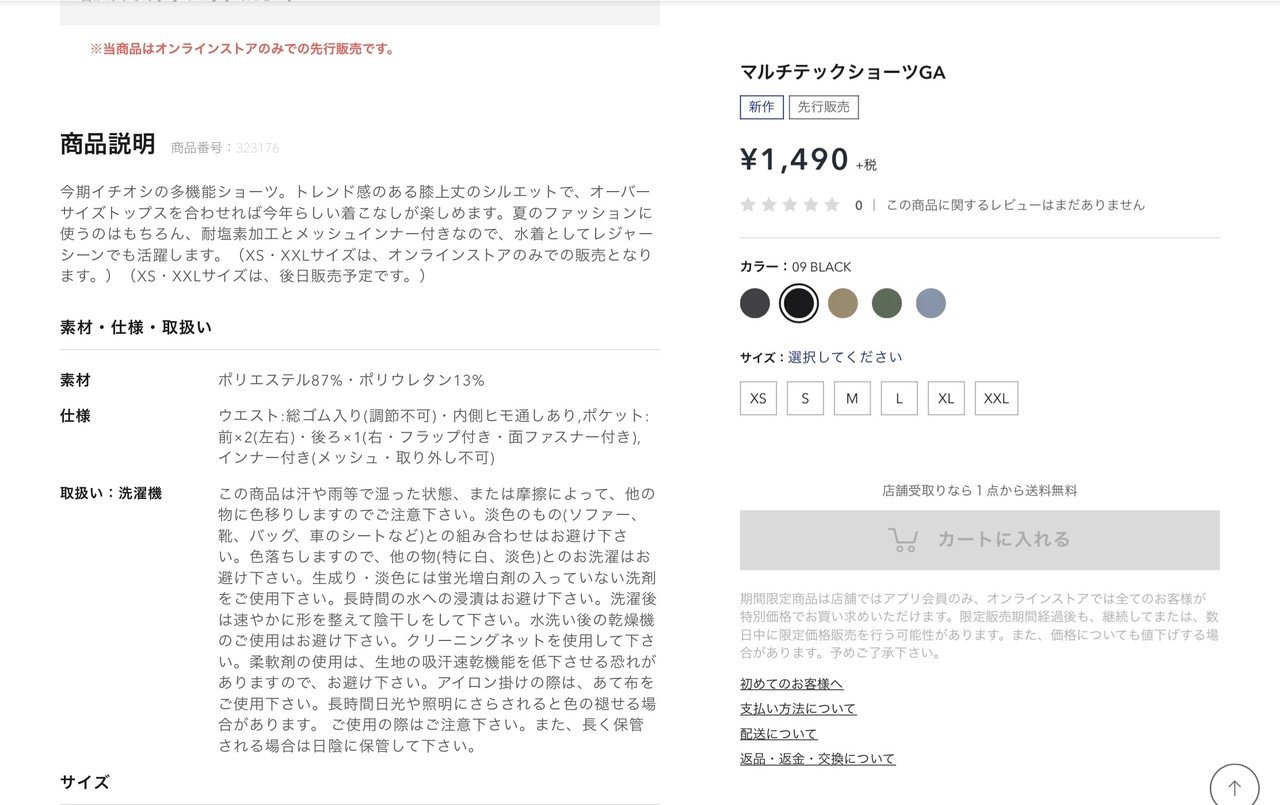The width and height of the screenshot is (1280, 805).
Task: Select size XS
Action: click(x=757, y=398)
